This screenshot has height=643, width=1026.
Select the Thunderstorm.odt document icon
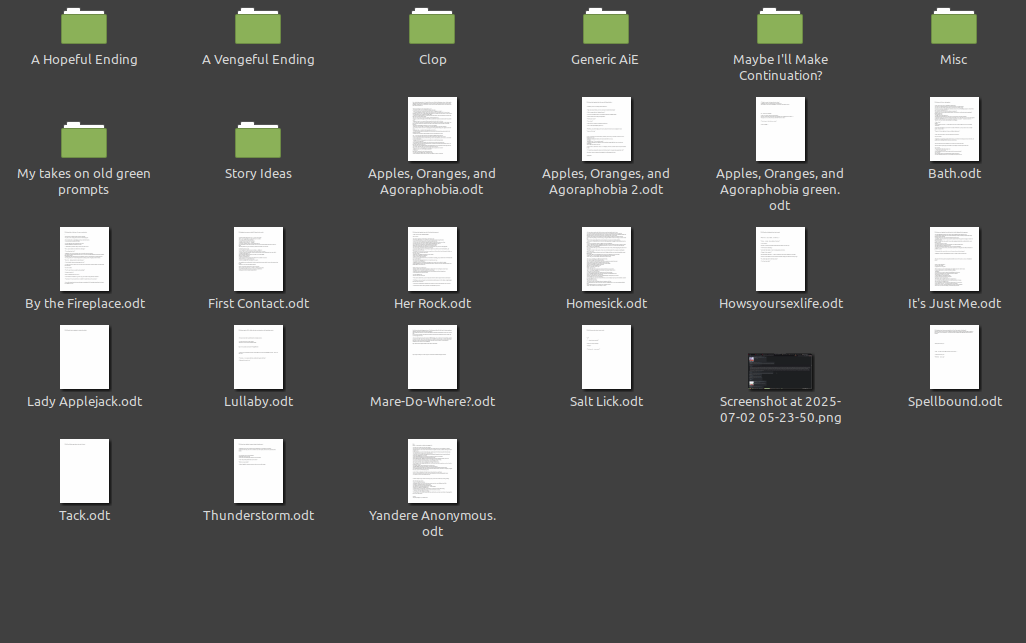tap(258, 471)
